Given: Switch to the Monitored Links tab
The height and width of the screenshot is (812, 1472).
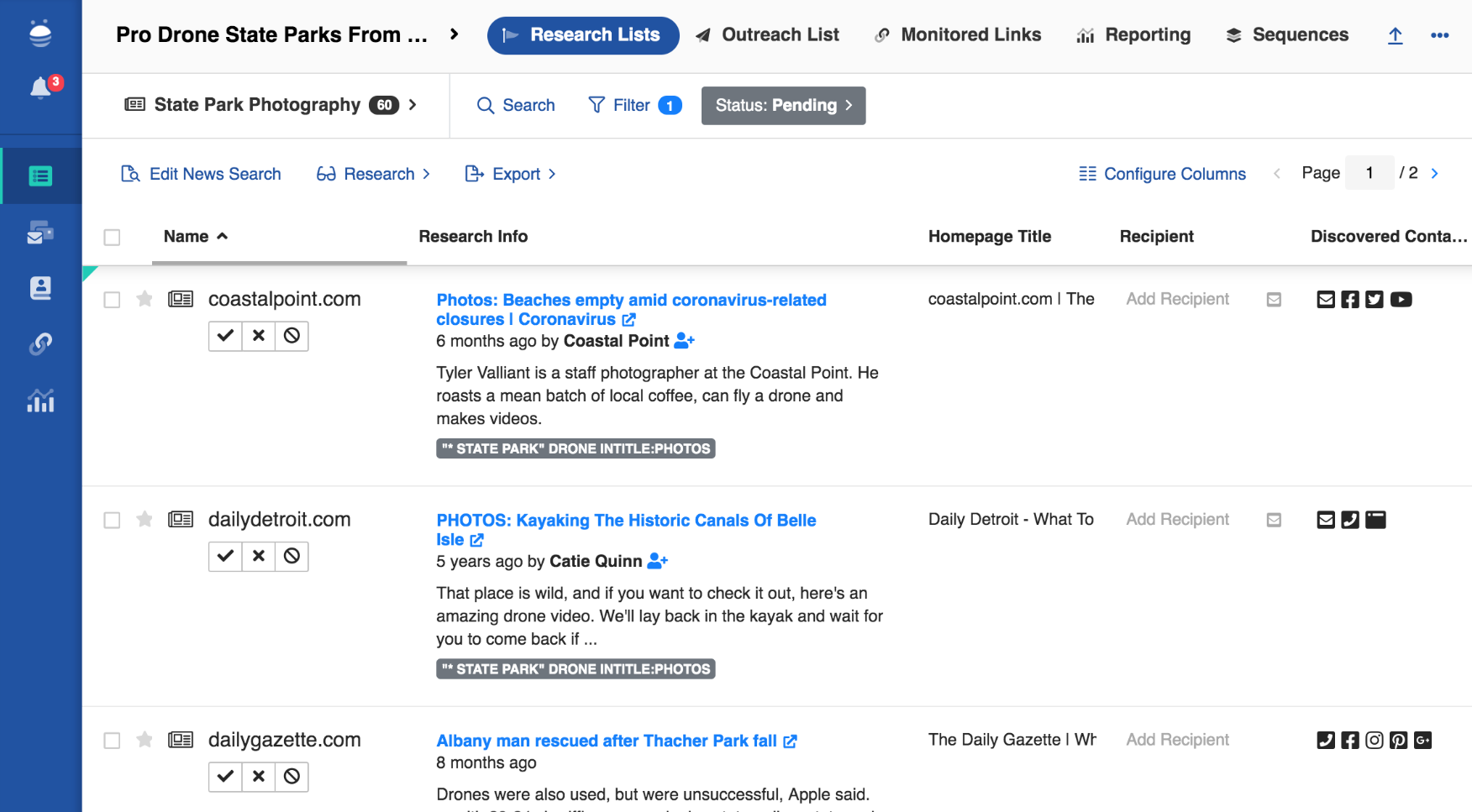Looking at the screenshot, I should click(x=958, y=35).
